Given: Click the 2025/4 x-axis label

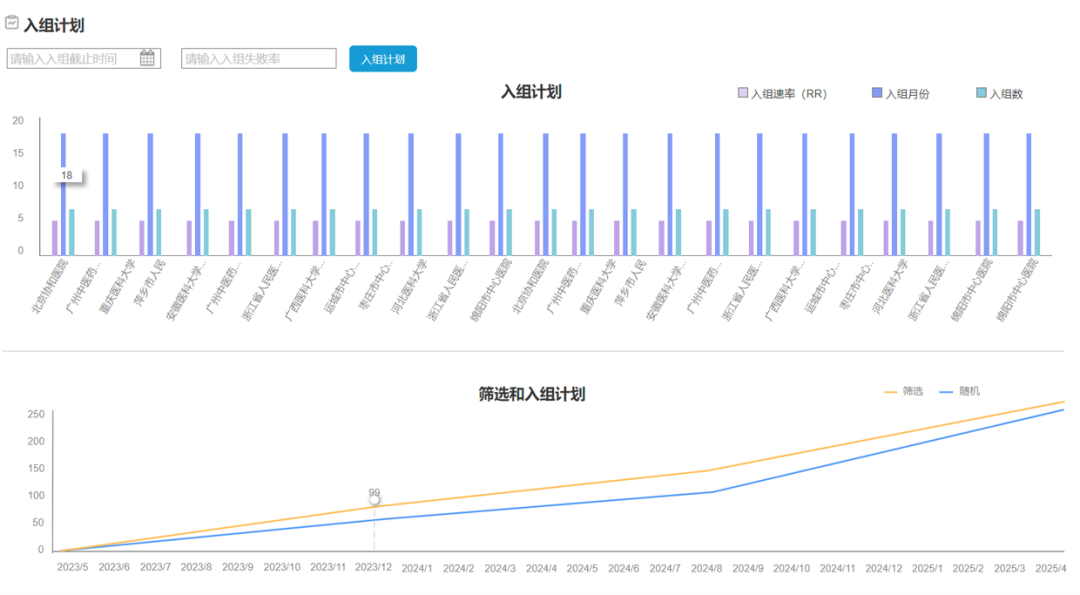Looking at the screenshot, I should click(x=1049, y=568).
